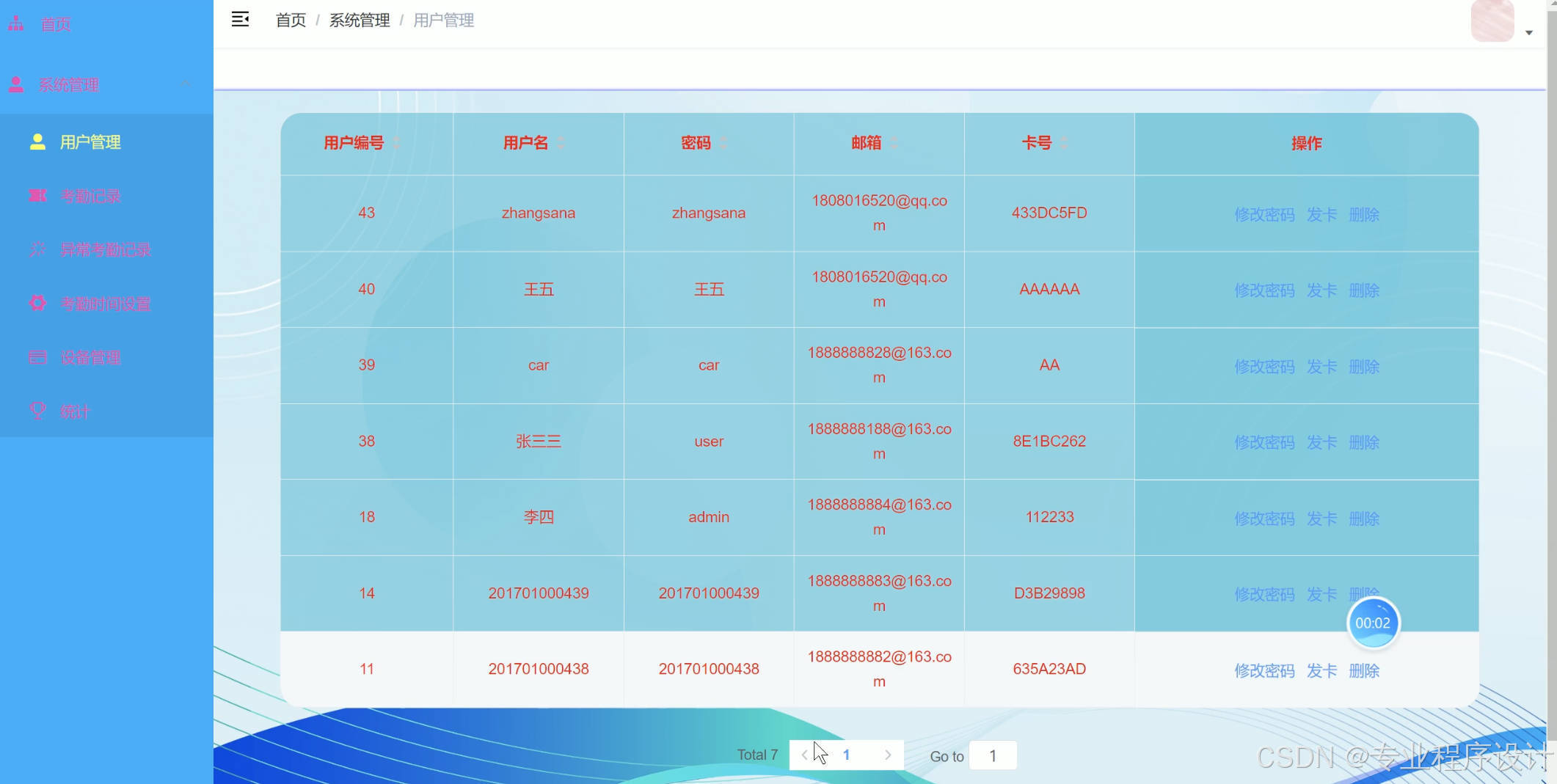This screenshot has width=1557, height=784.
Task: Click card number 635A23AD
Action: [x=1049, y=669]
